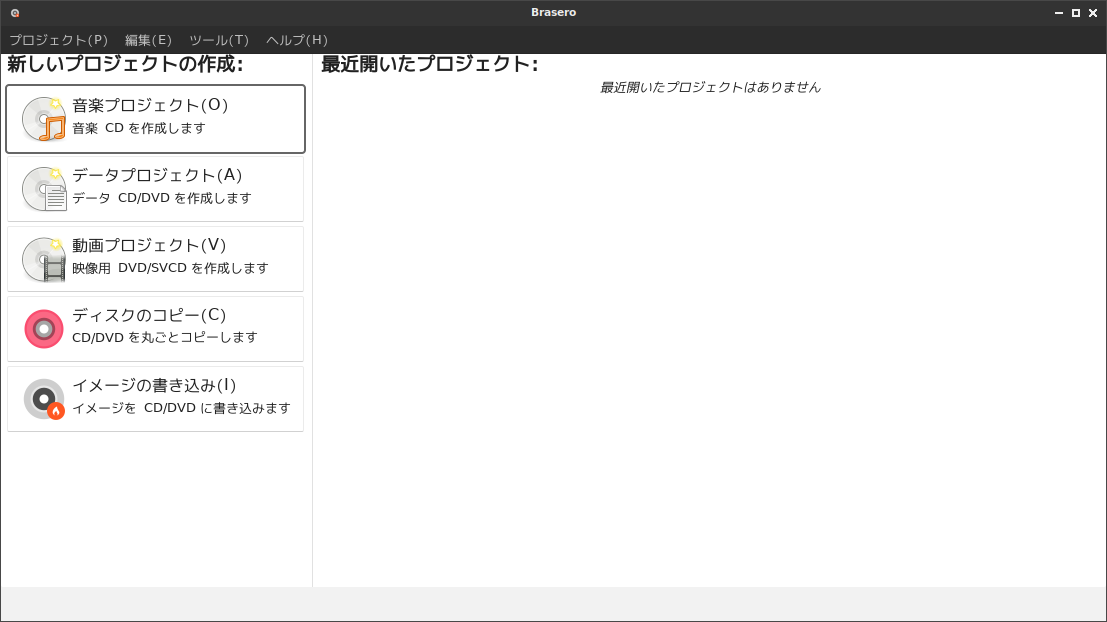Screen dimensions: 1107x622
Task: Click the 最近開いたプロジェクト heading
Action: (x=429, y=64)
